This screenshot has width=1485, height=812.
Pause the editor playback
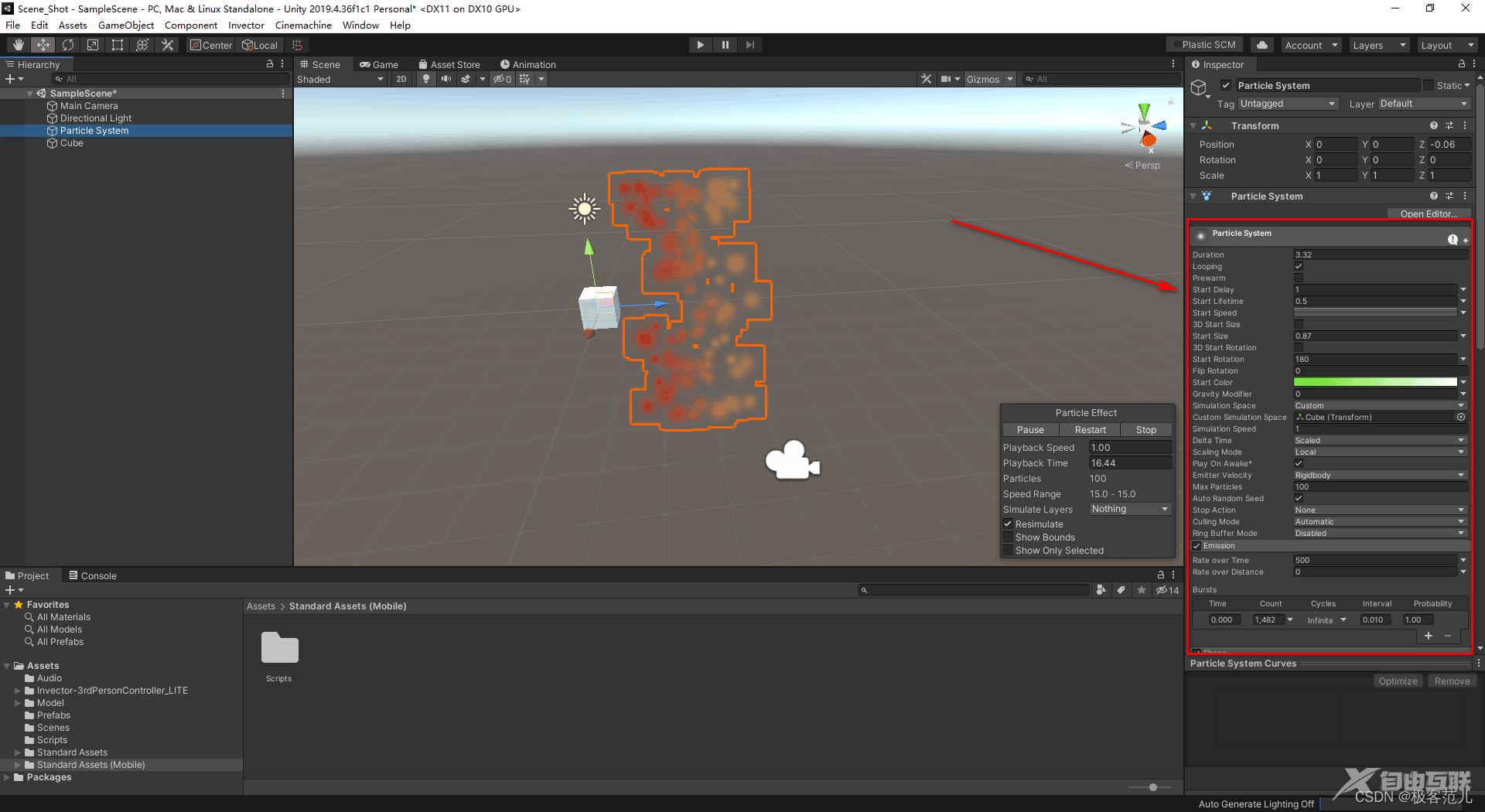pos(725,45)
